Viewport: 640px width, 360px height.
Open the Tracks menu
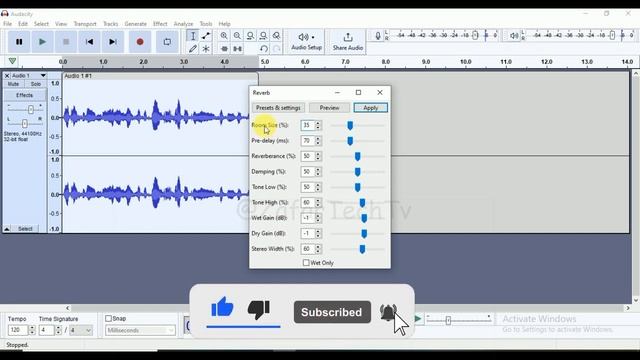(x=110, y=24)
